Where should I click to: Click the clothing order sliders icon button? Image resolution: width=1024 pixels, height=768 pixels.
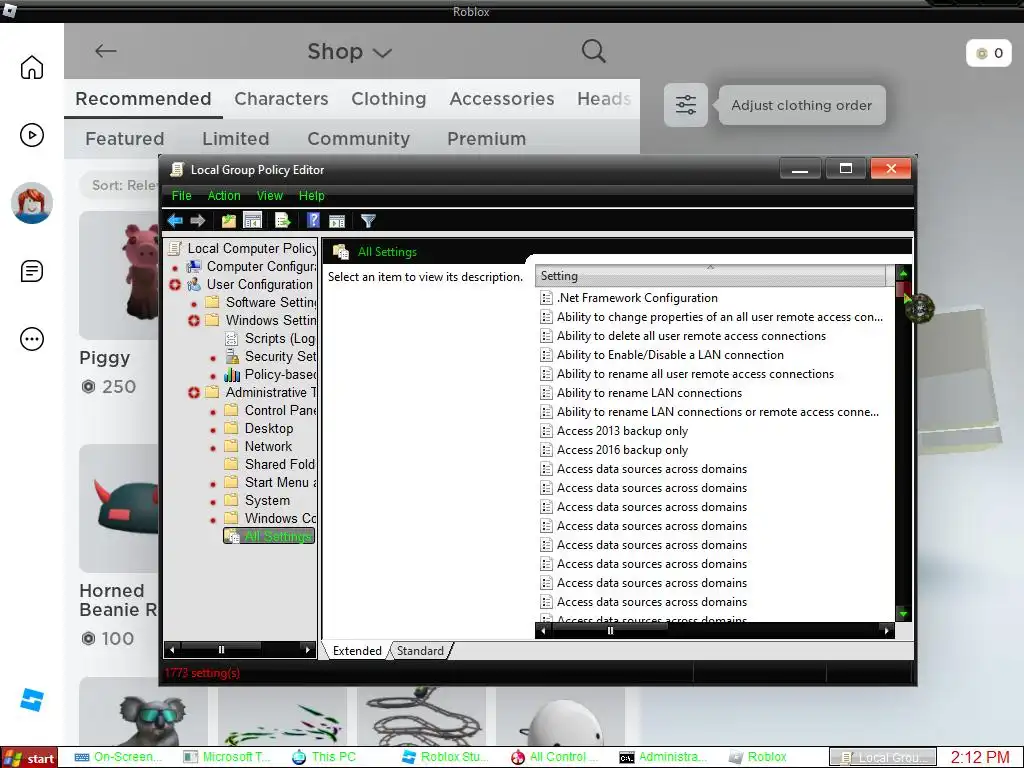686,104
